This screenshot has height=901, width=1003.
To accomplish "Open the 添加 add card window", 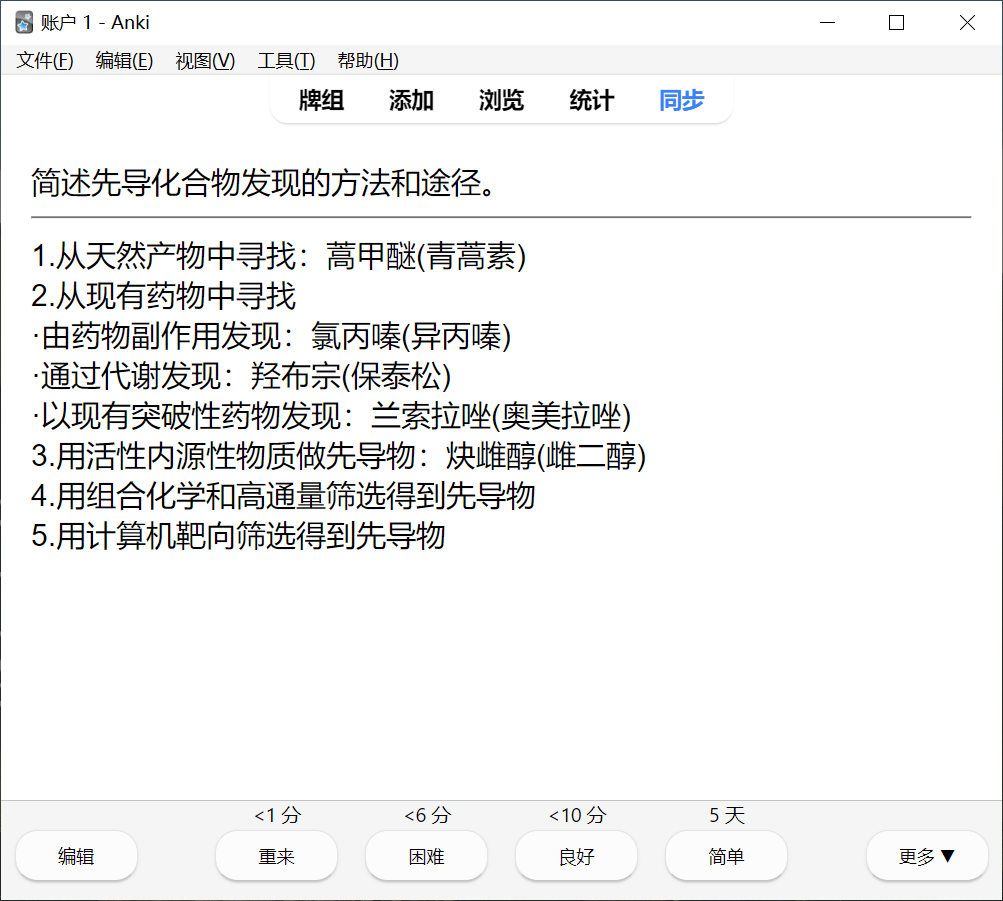I will [x=411, y=100].
